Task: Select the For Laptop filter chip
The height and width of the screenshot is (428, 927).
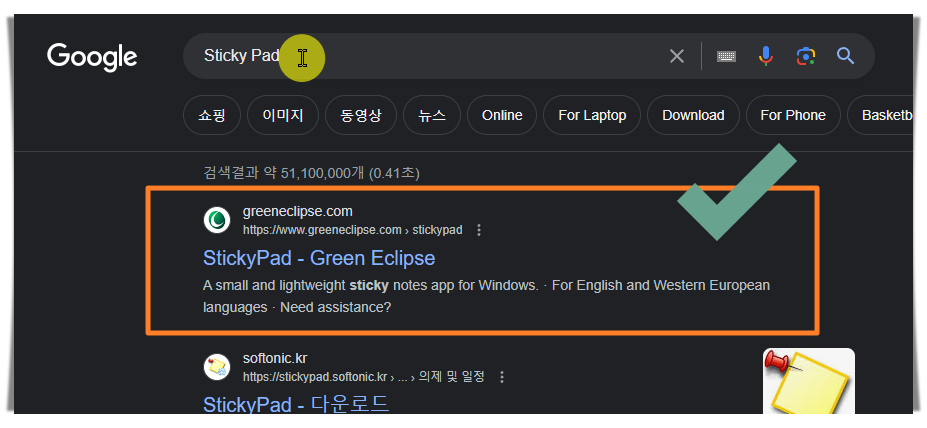Action: [x=592, y=115]
